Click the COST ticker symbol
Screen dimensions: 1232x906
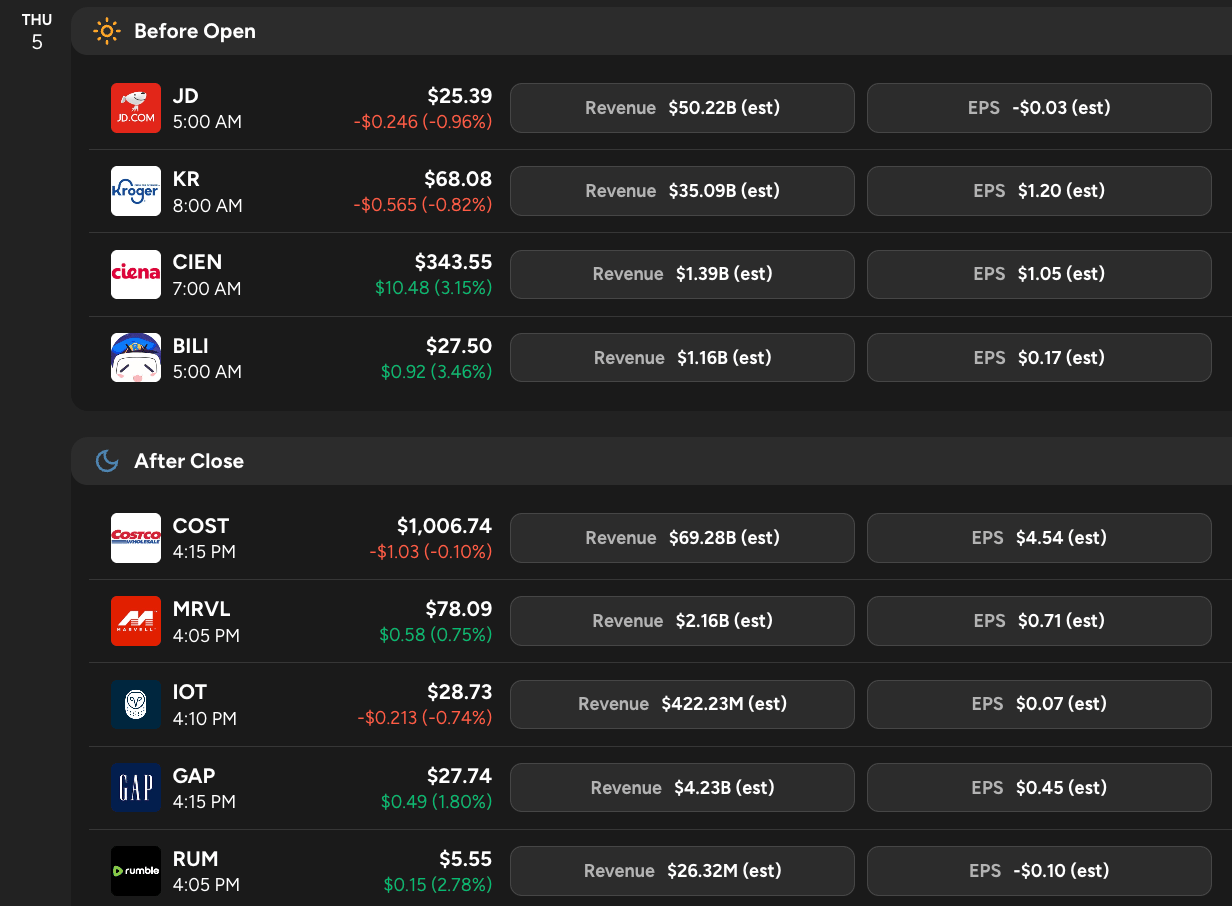pos(201,526)
